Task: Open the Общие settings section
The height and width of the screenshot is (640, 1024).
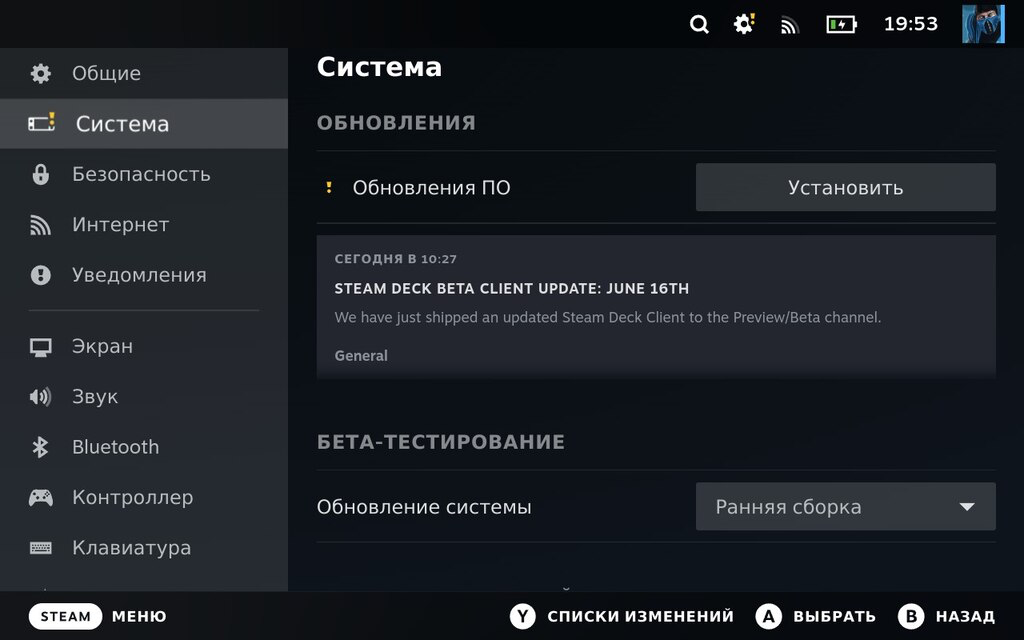Action: pos(106,73)
